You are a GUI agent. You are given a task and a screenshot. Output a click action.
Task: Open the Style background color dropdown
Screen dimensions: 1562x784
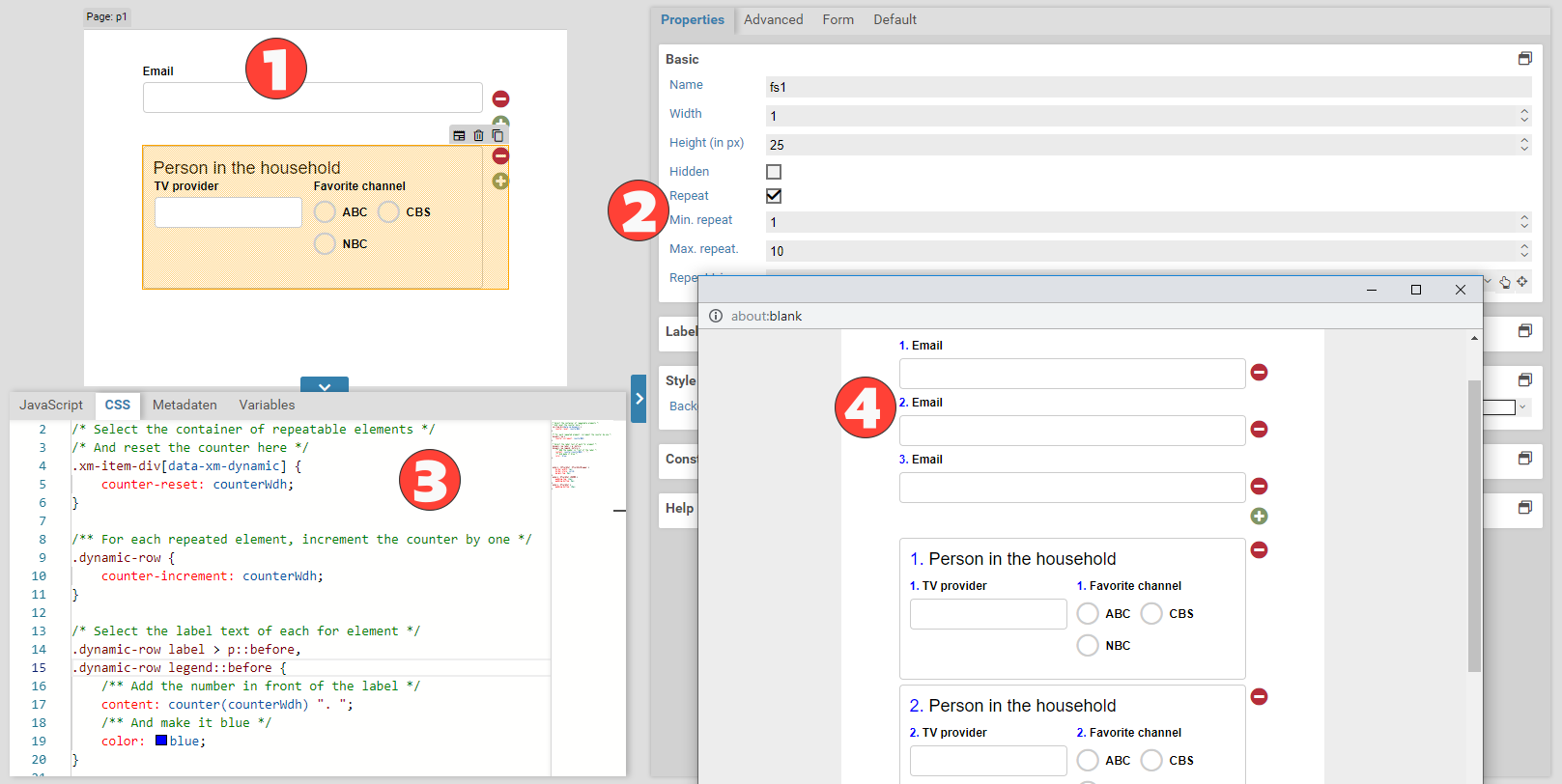tap(1522, 407)
